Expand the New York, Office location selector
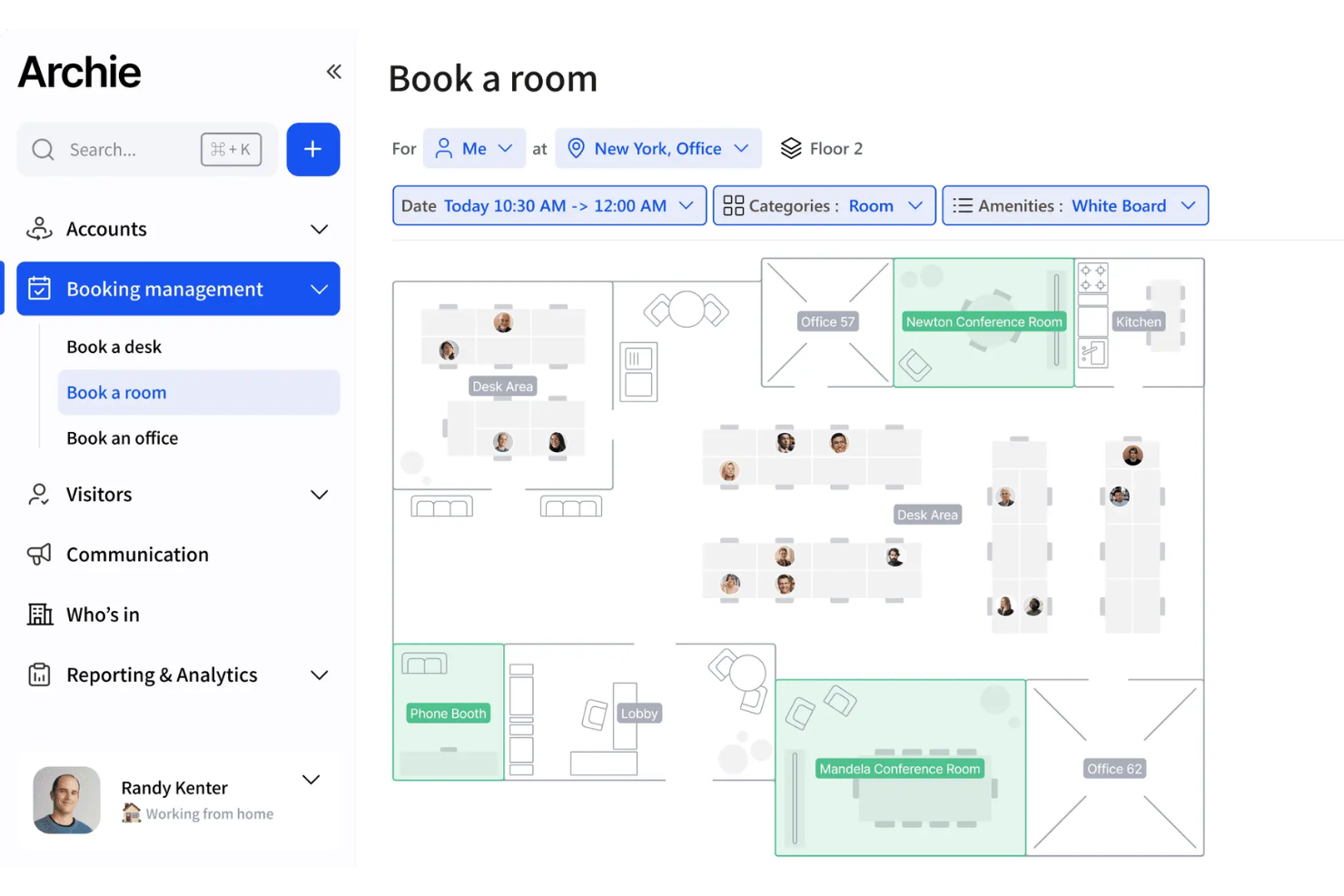1344x896 pixels. [657, 149]
